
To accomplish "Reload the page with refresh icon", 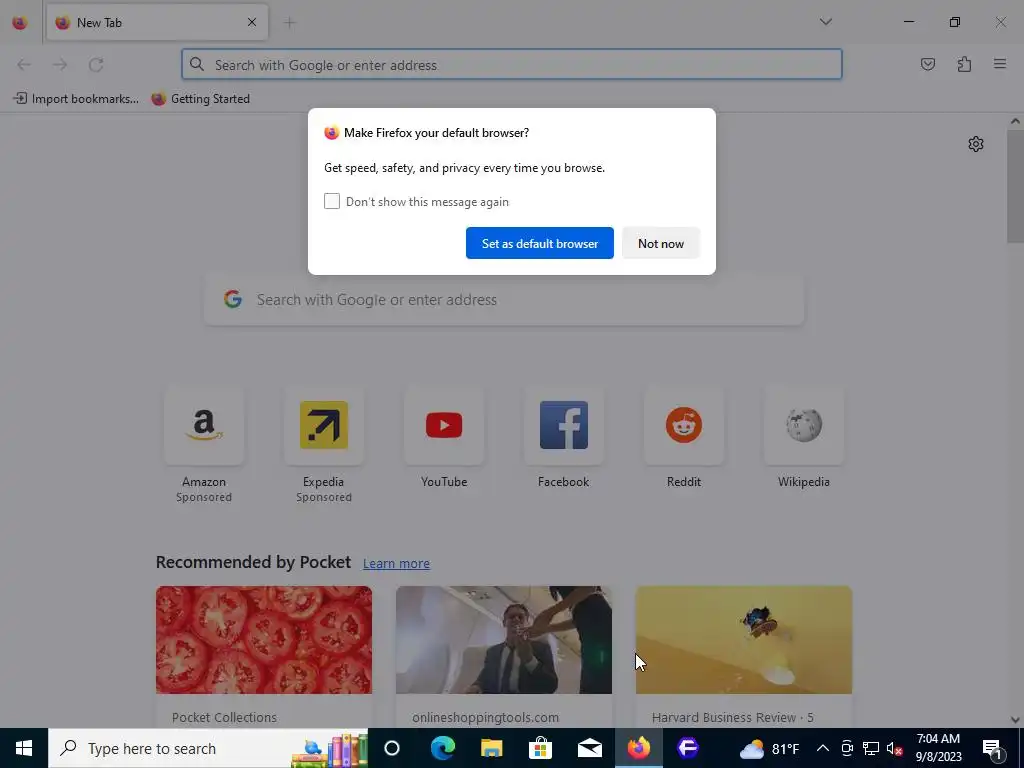I will (x=96, y=65).
